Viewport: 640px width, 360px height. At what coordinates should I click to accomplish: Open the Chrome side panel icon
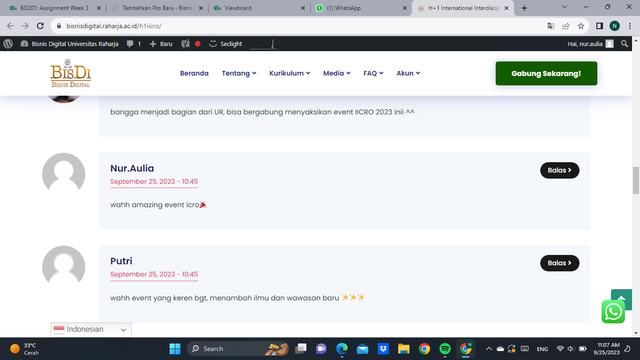click(599, 26)
